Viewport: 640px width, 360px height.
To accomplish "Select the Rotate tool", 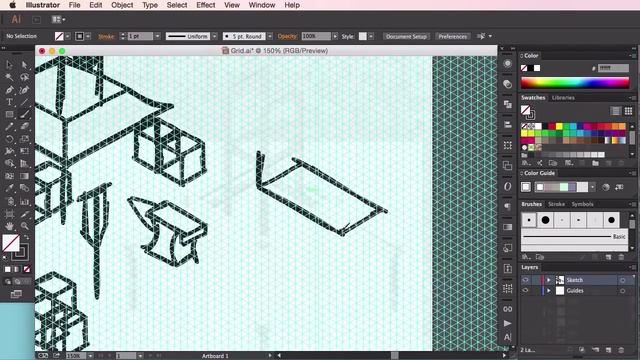I will [x=9, y=139].
